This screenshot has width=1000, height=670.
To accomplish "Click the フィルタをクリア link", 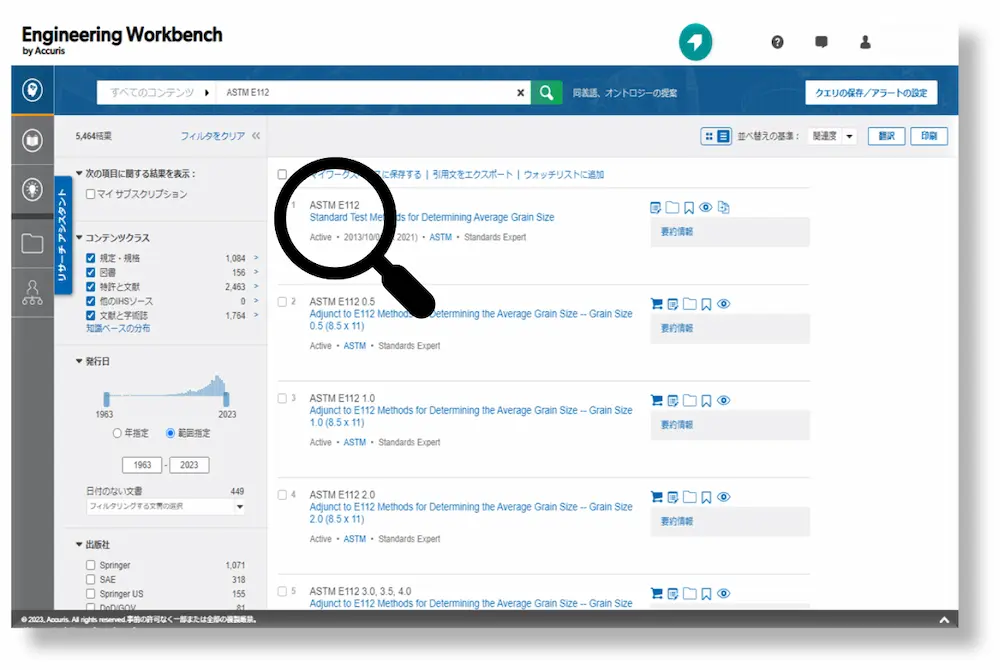I will [212, 136].
